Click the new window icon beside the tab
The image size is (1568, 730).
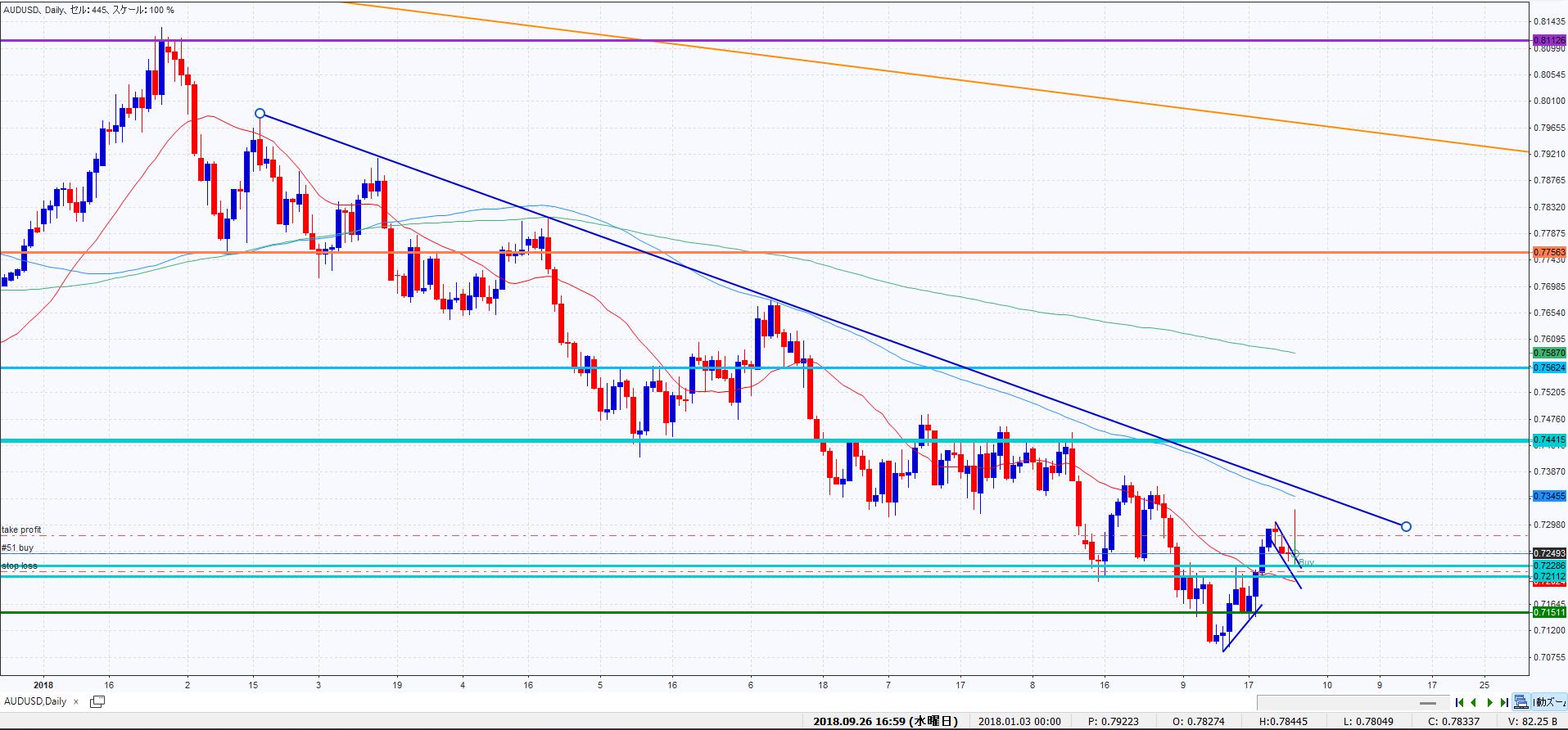[x=97, y=701]
